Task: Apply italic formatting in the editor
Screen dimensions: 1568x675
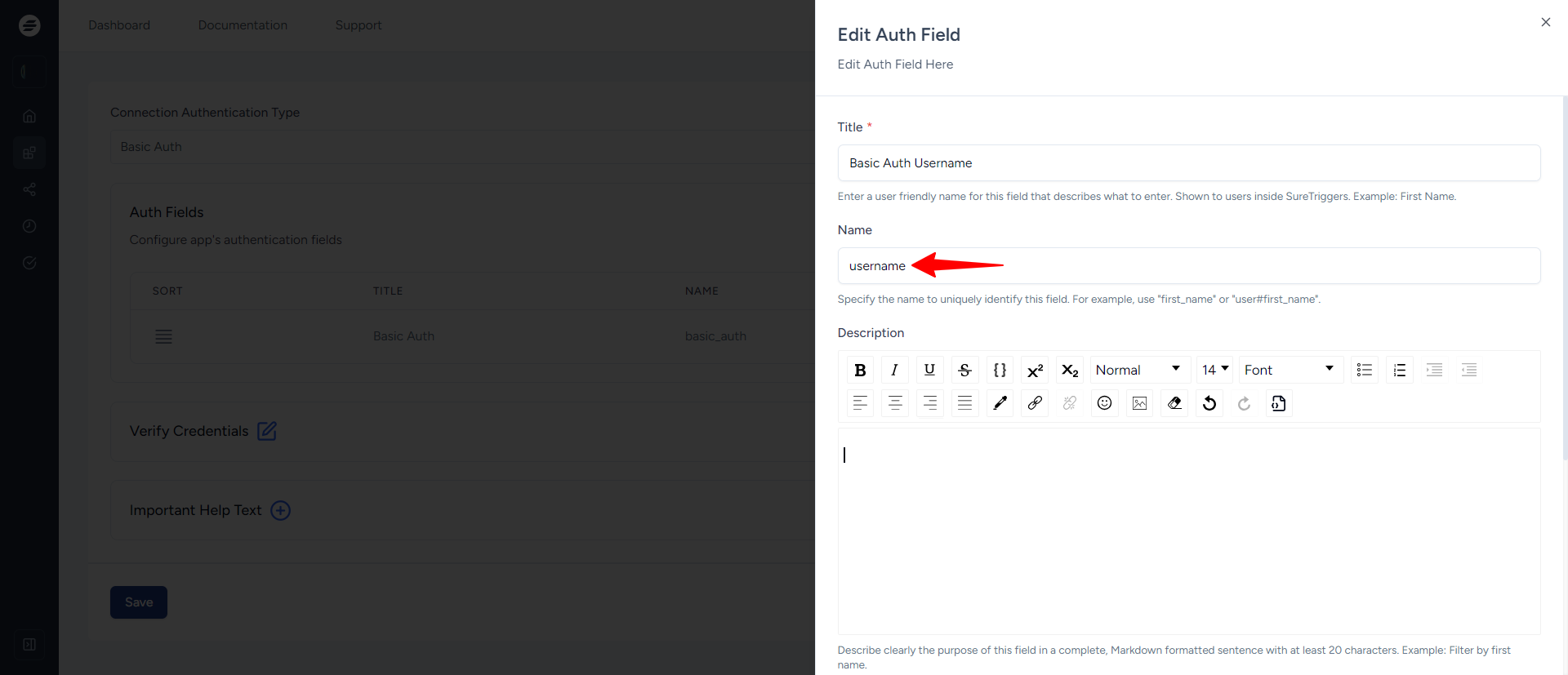Action: (x=894, y=370)
